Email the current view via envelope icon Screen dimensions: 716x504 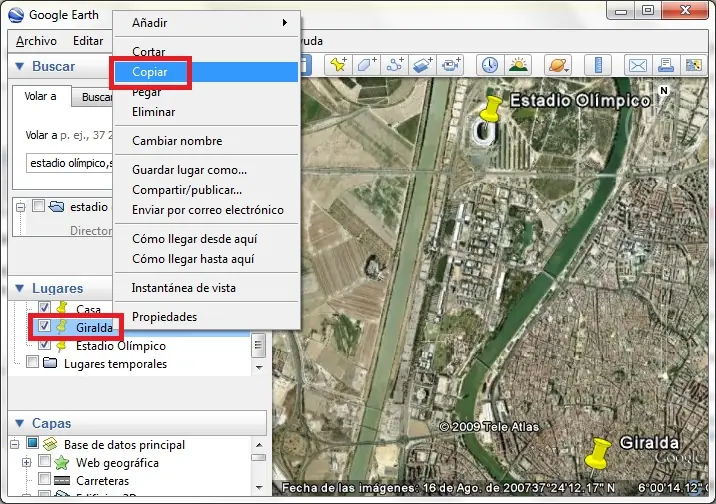coord(637,65)
